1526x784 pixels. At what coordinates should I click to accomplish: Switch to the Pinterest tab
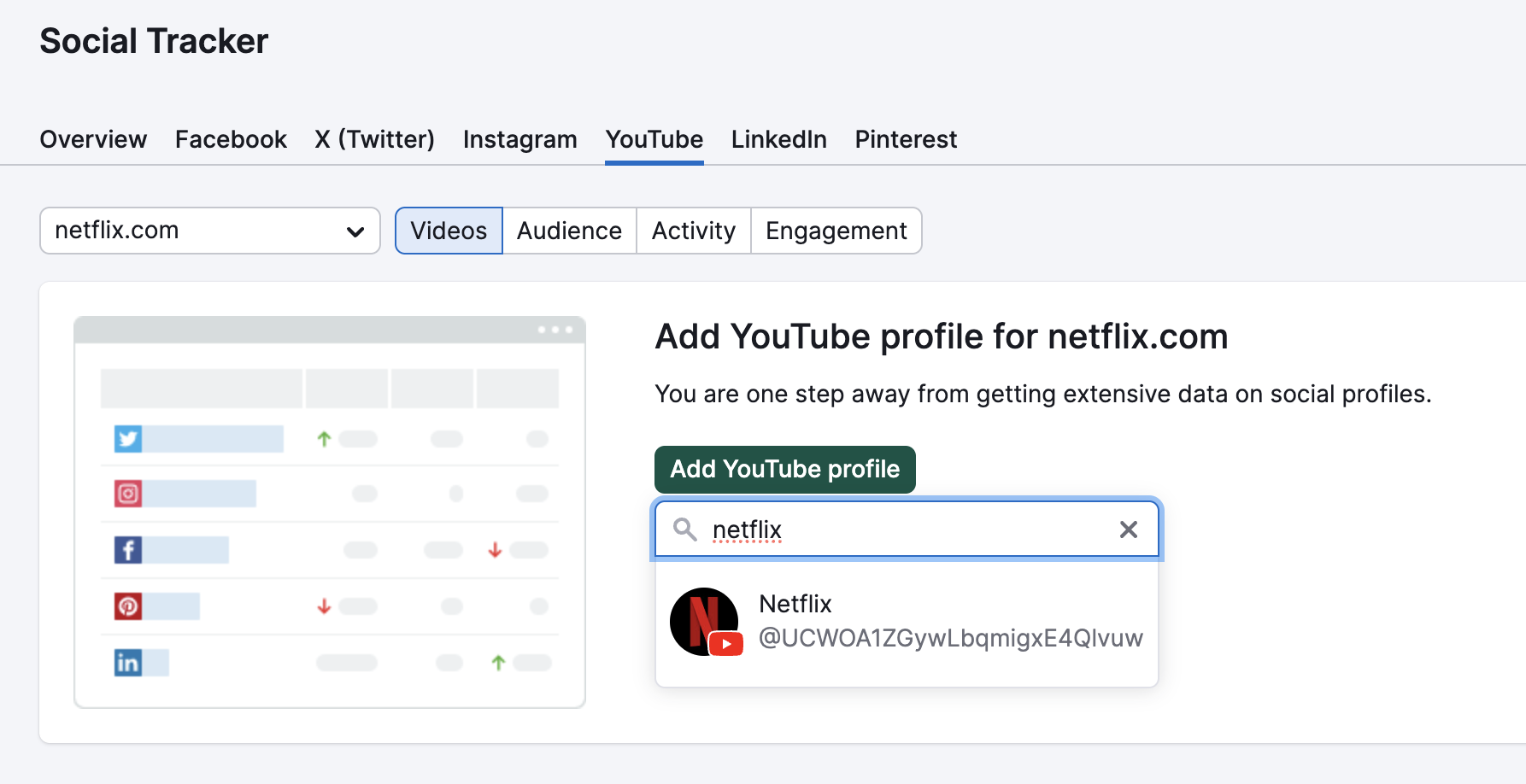click(906, 139)
